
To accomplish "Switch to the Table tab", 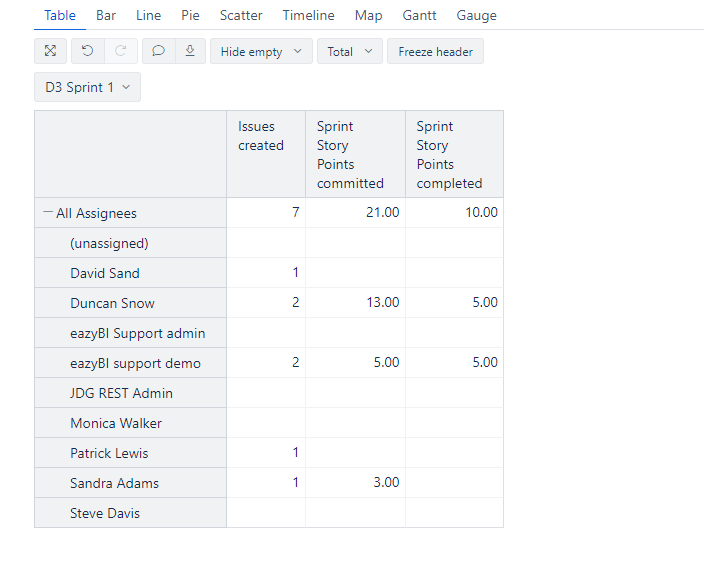I will [60, 15].
